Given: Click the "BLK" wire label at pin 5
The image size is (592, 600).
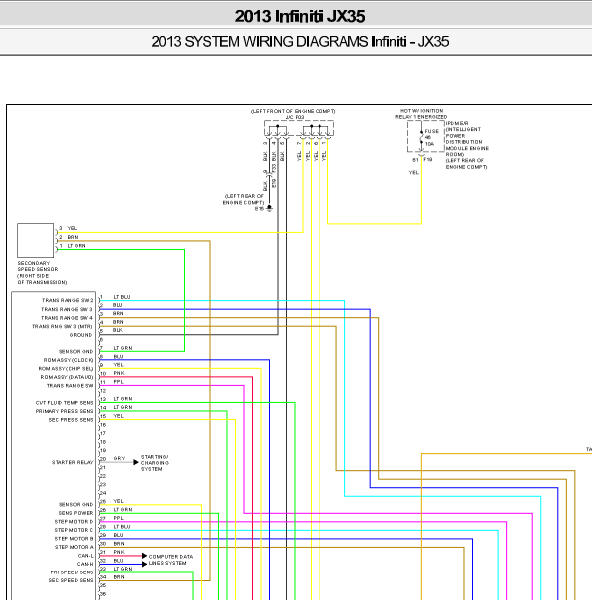Looking at the screenshot, I should pyautogui.click(x=118, y=330).
